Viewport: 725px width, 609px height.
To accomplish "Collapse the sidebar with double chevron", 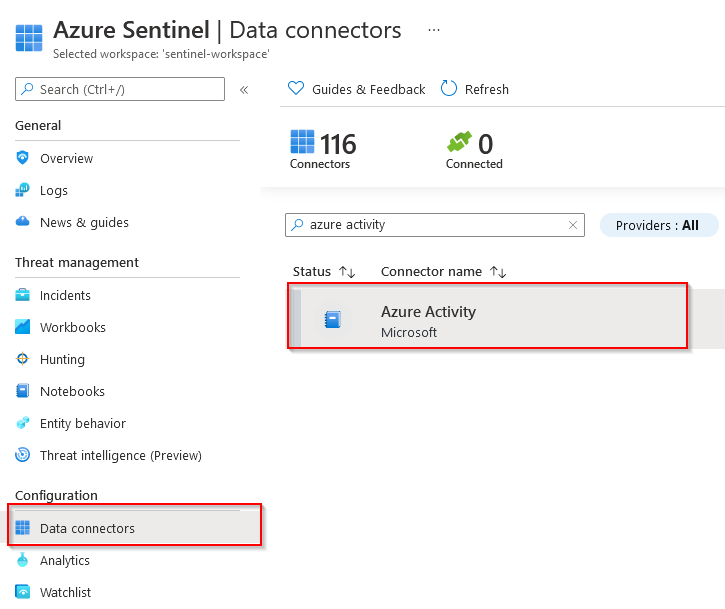I will tap(244, 90).
